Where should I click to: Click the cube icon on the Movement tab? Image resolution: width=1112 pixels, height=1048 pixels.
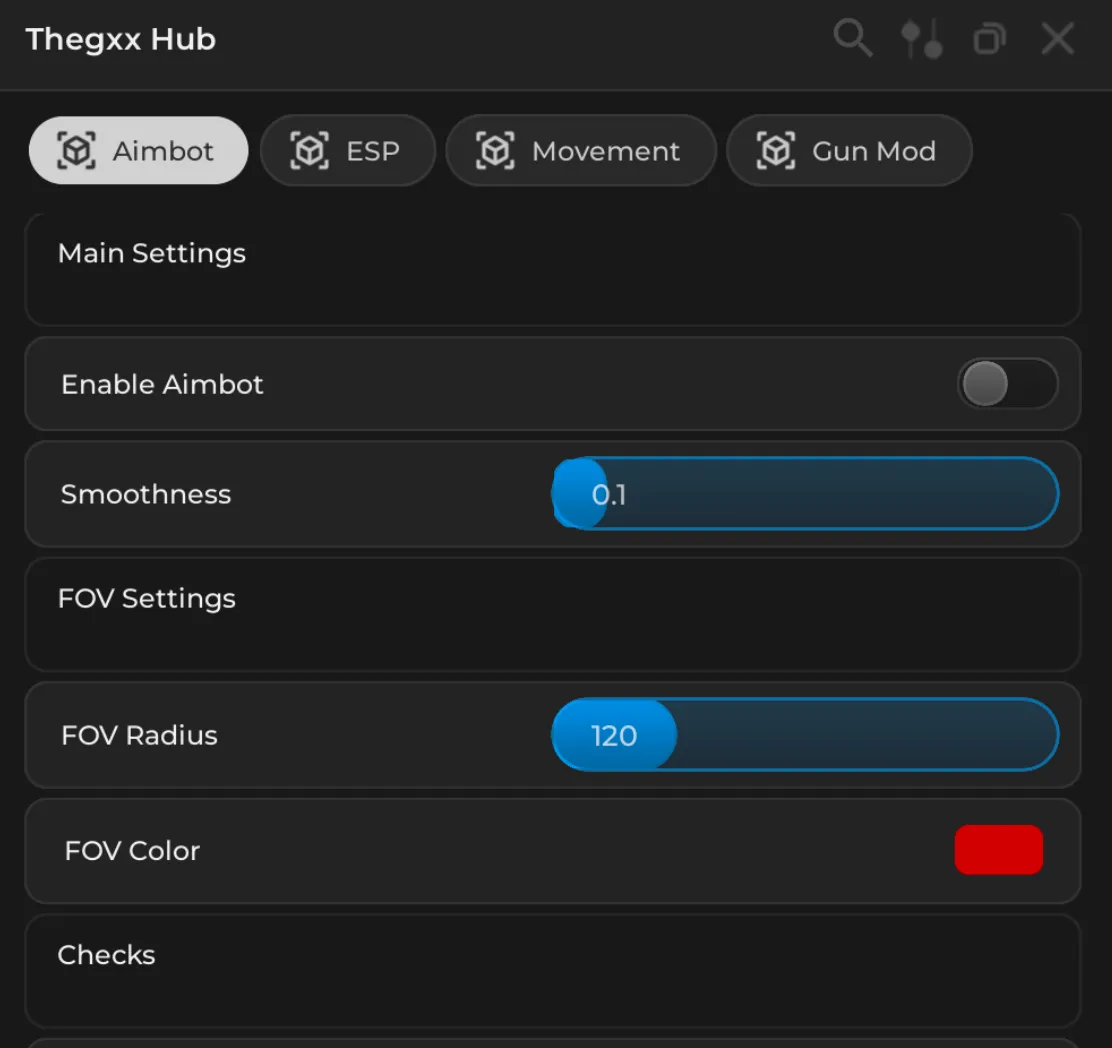(x=494, y=150)
